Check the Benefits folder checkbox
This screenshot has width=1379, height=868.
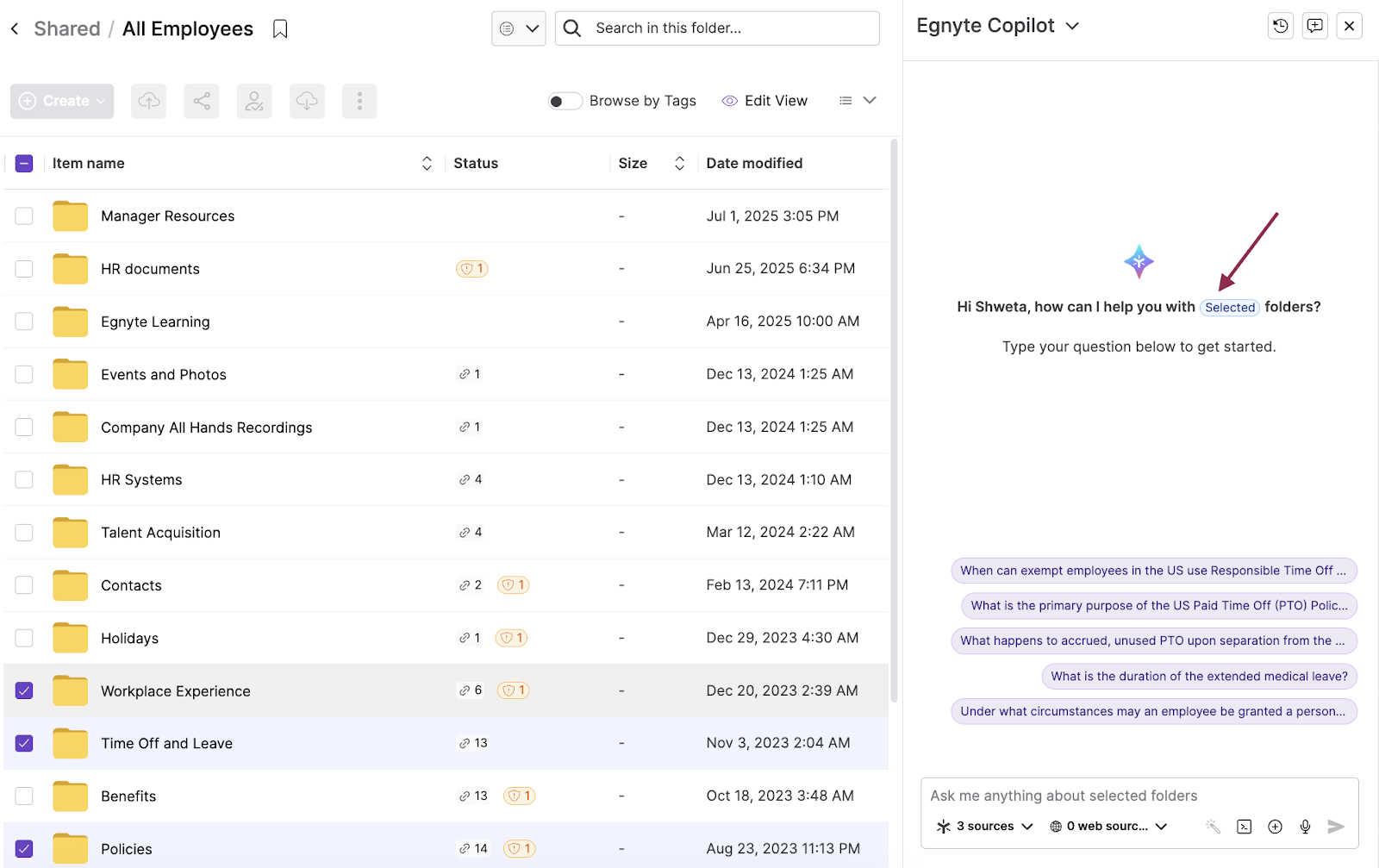23,796
